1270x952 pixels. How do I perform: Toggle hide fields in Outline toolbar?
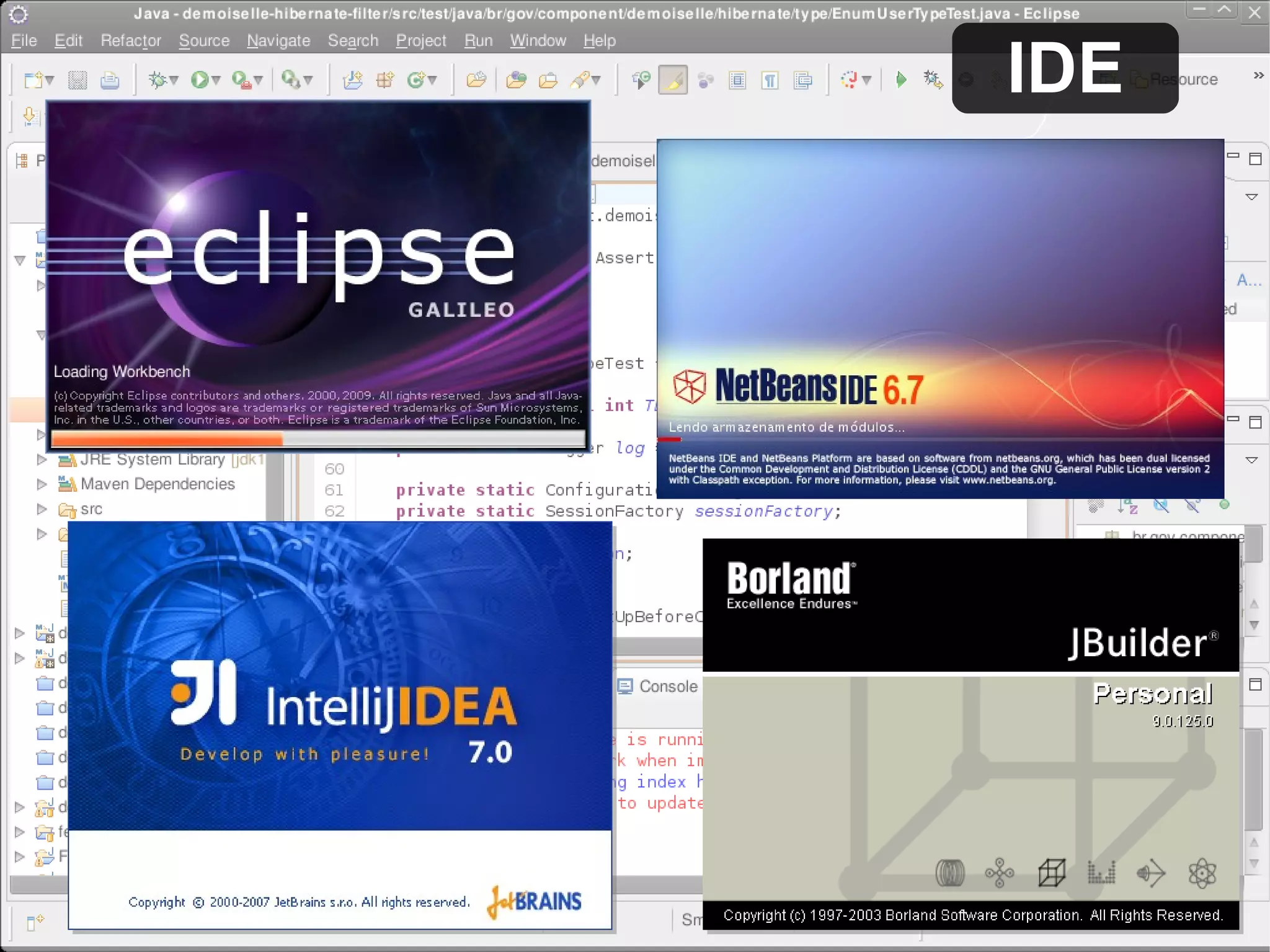pos(1161,506)
